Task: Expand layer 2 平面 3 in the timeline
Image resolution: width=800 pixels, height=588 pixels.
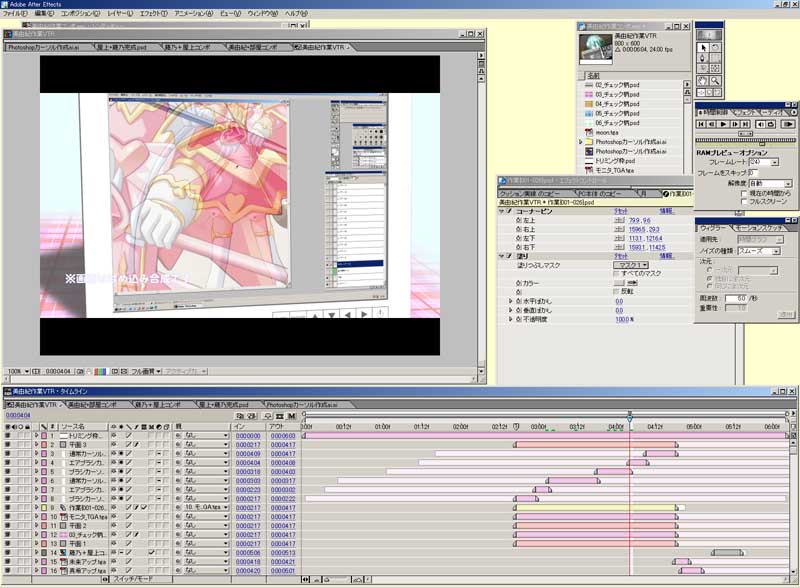Action: pos(37,445)
